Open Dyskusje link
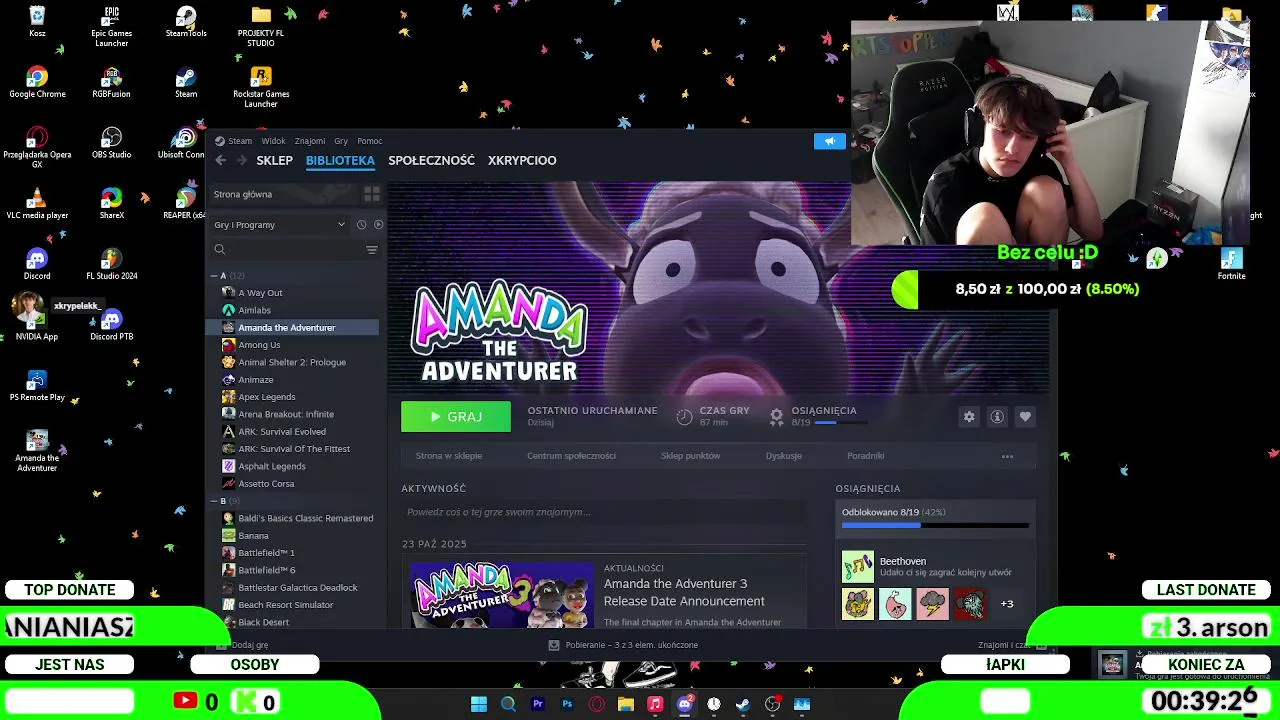 (784, 456)
